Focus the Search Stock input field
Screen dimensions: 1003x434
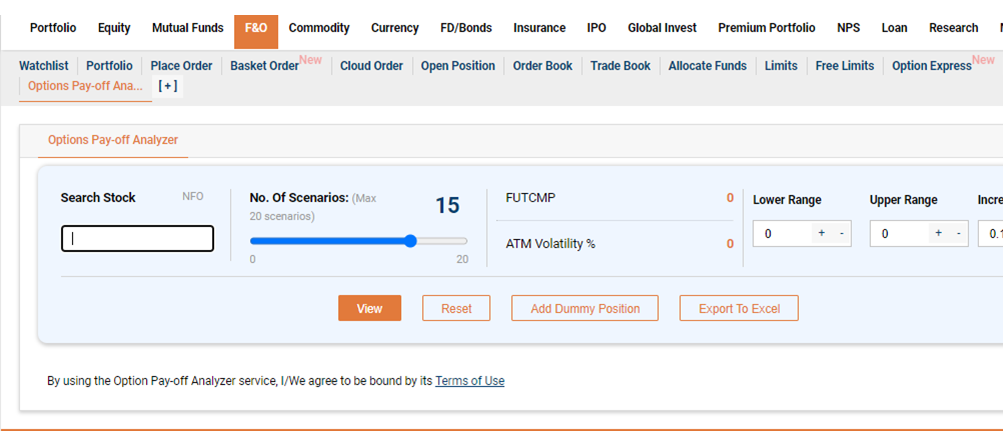[137, 239]
